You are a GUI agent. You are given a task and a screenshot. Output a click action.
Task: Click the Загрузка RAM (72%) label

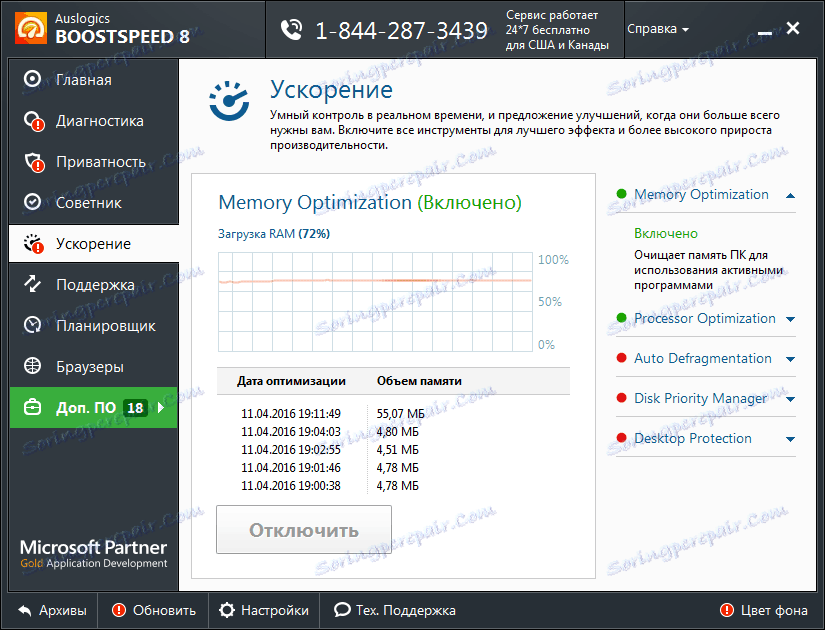pos(274,234)
